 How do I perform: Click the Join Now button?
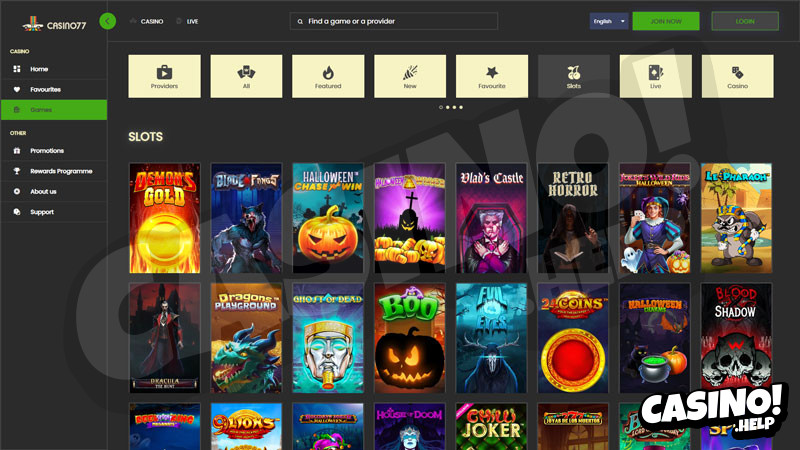666,21
